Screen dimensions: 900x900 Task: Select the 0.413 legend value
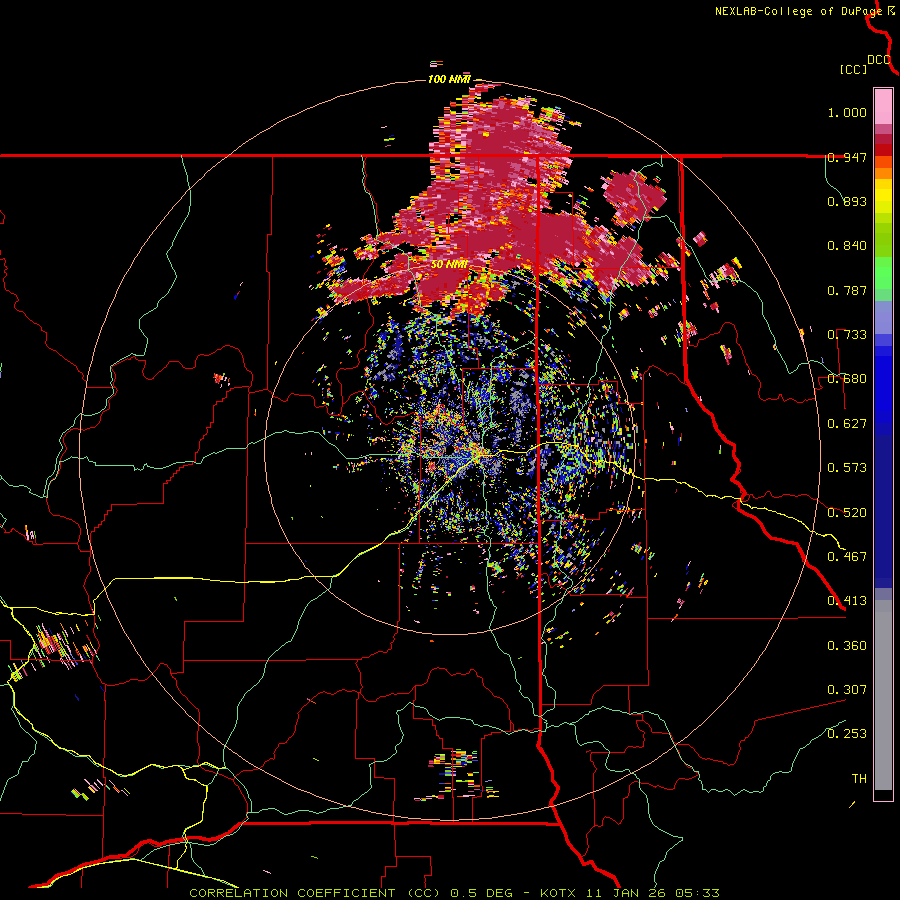pos(847,601)
